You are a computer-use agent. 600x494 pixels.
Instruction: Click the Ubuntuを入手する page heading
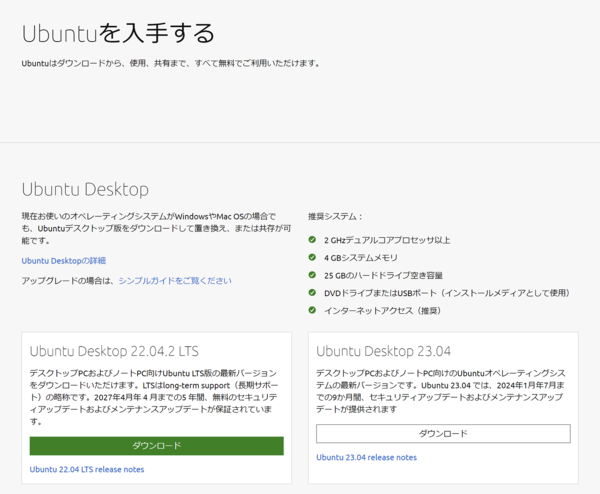[x=118, y=33]
